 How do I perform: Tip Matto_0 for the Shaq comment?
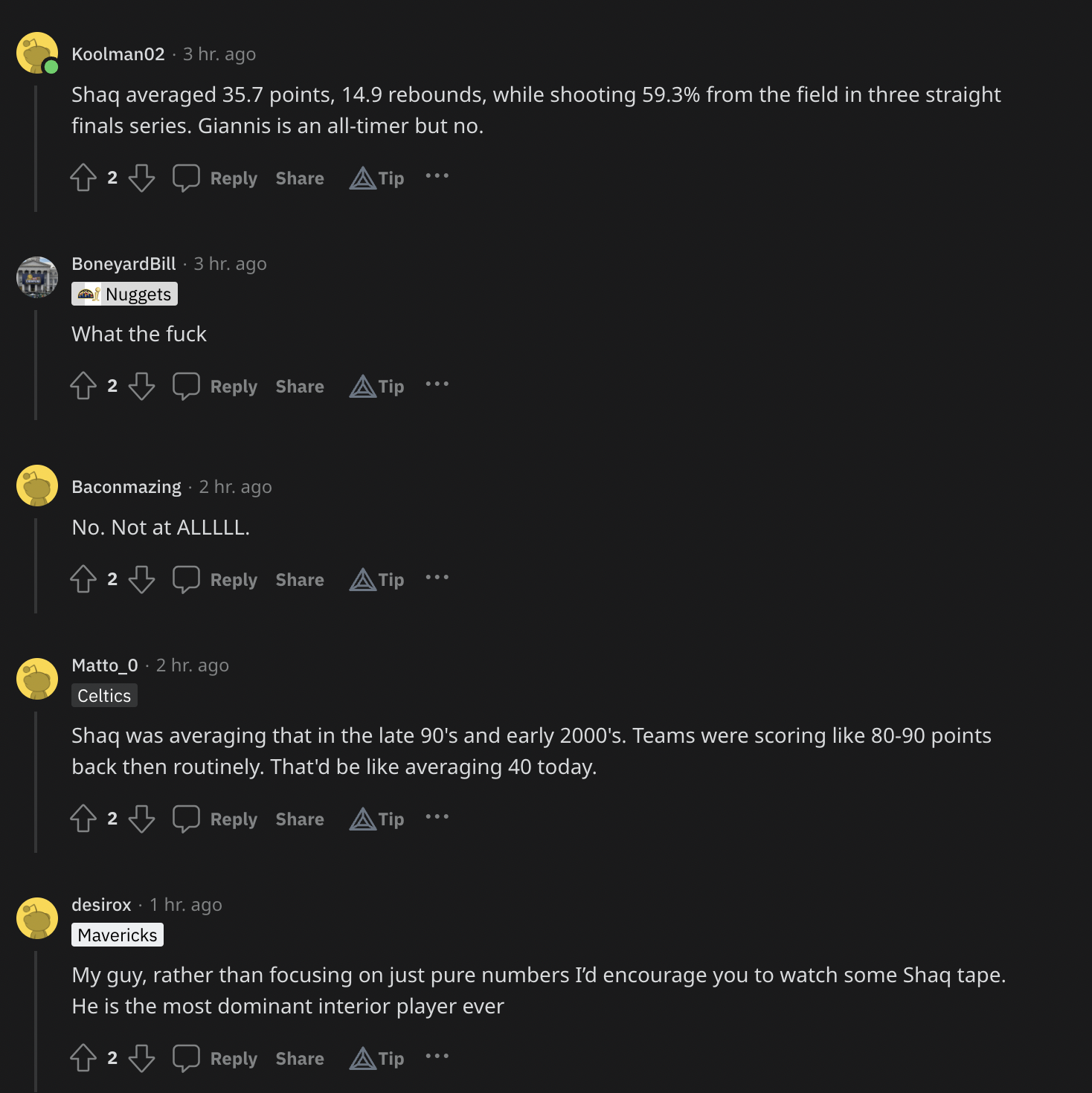pos(377,819)
